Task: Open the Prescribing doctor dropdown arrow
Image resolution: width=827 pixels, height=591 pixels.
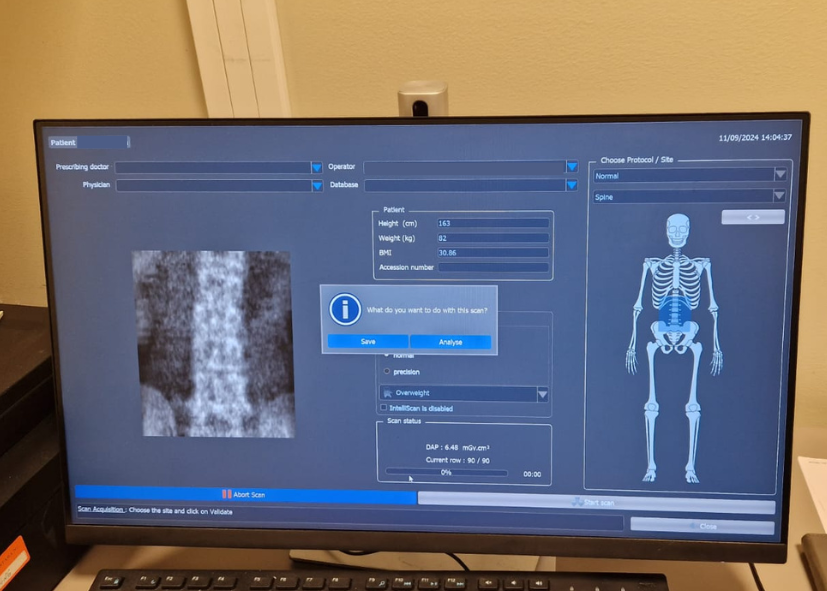Action: (316, 168)
